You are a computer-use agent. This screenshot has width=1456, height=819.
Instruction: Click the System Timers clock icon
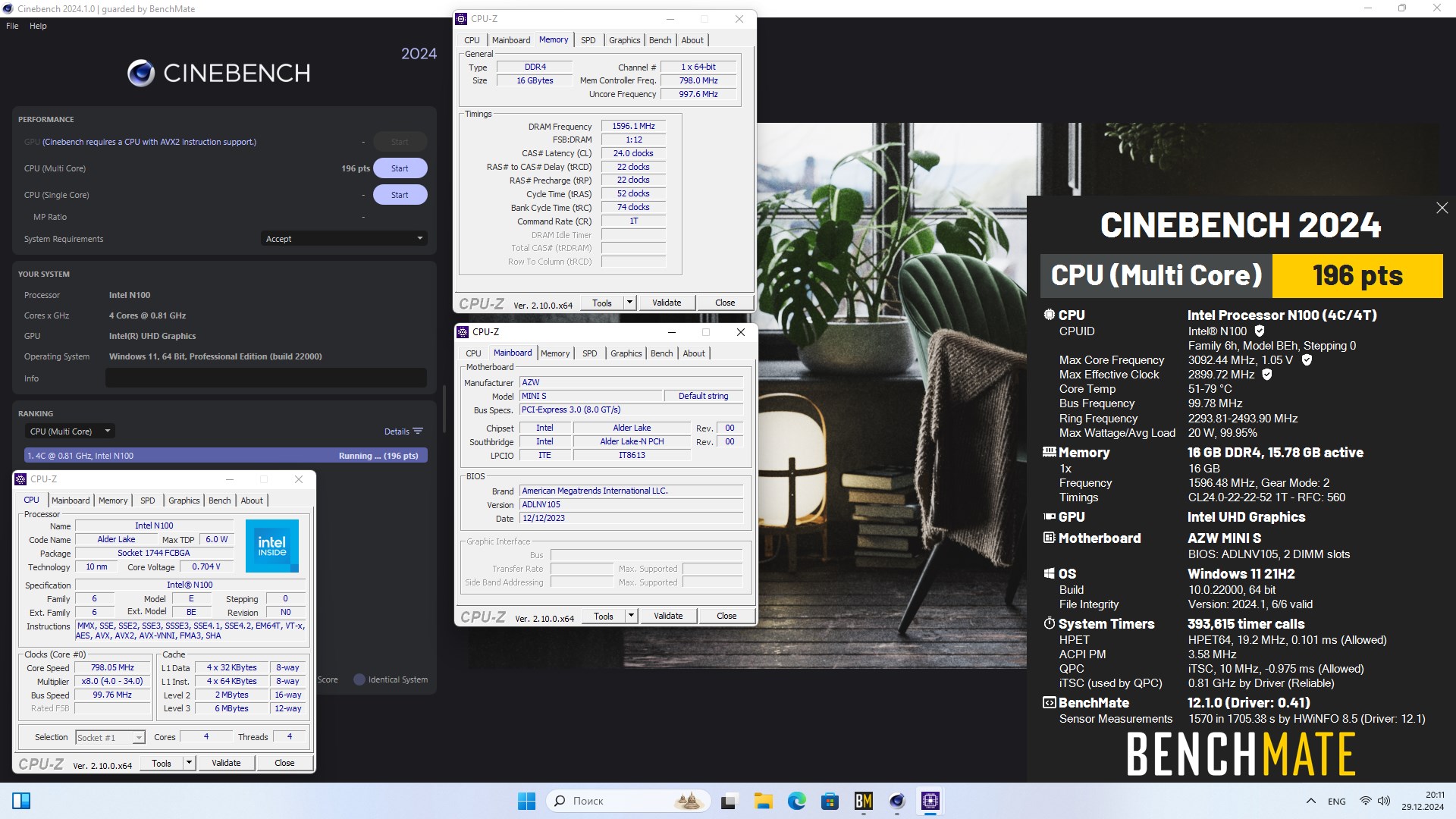[x=1050, y=623]
